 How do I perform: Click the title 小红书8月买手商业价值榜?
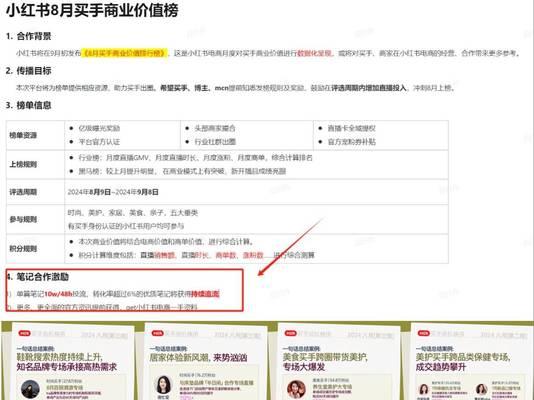pos(92,10)
